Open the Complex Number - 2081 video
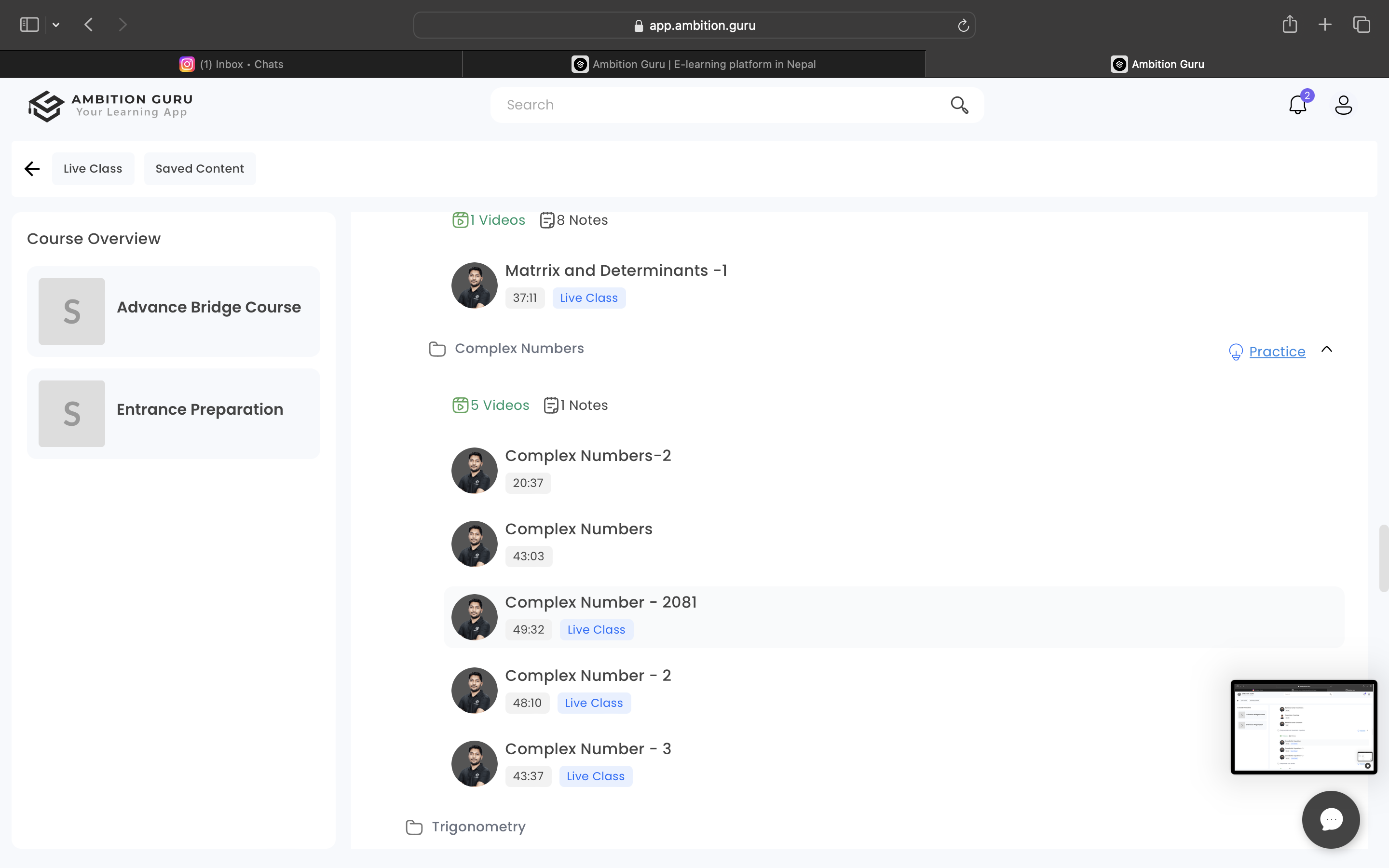This screenshot has width=1389, height=868. click(600, 602)
